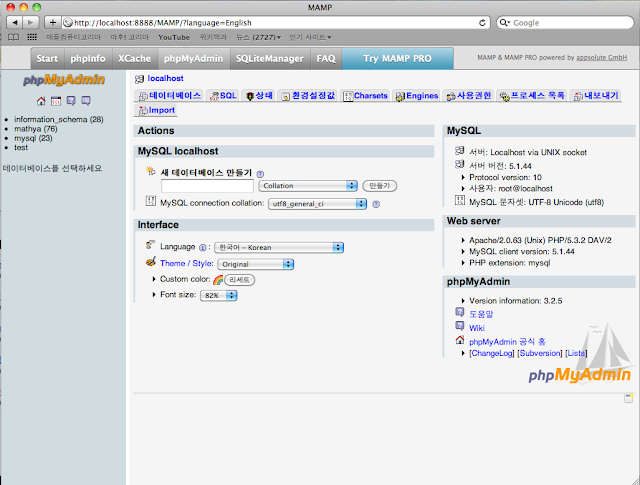The image size is (640, 485).
Task: Click the 리세트 reset color button
Action: point(240,280)
